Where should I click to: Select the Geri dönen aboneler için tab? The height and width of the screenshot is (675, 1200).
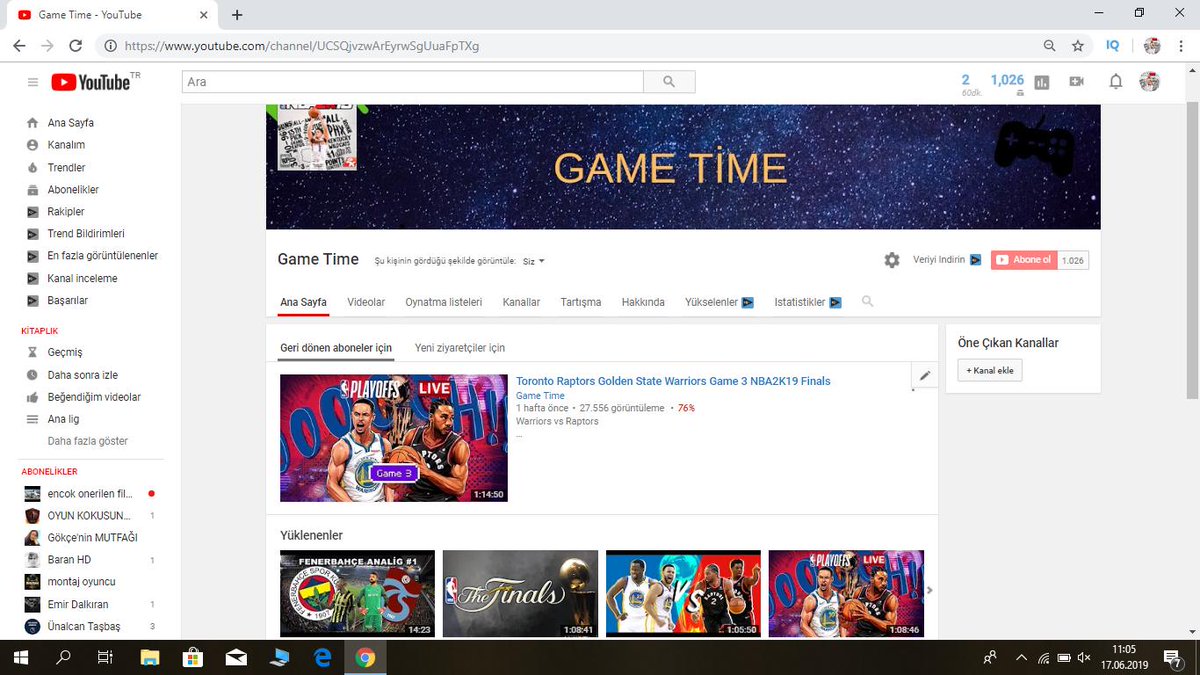(x=336, y=348)
